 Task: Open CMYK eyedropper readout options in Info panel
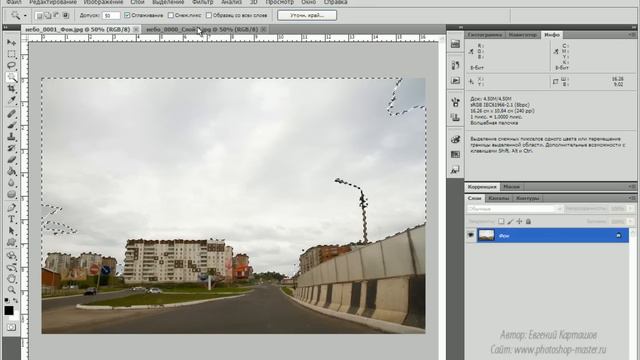click(x=556, y=51)
